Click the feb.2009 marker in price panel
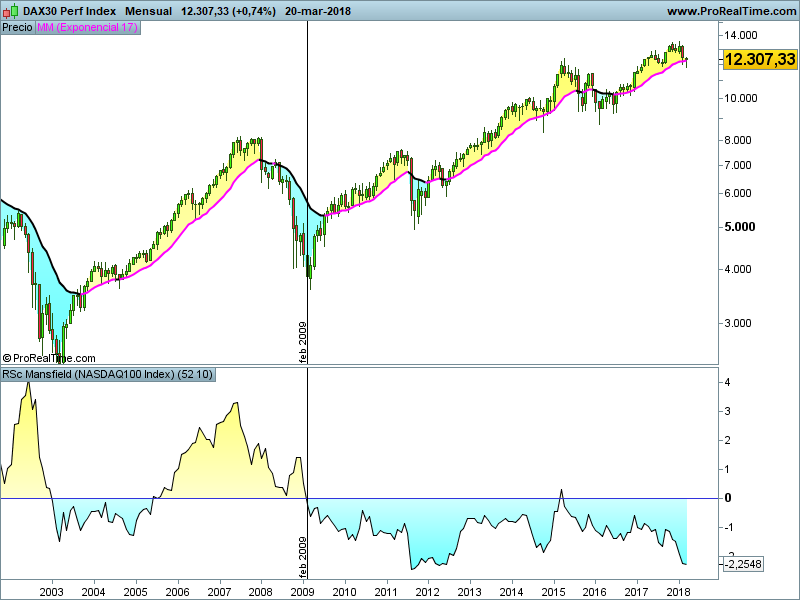Screen dimensions: 800x600 click(303, 340)
